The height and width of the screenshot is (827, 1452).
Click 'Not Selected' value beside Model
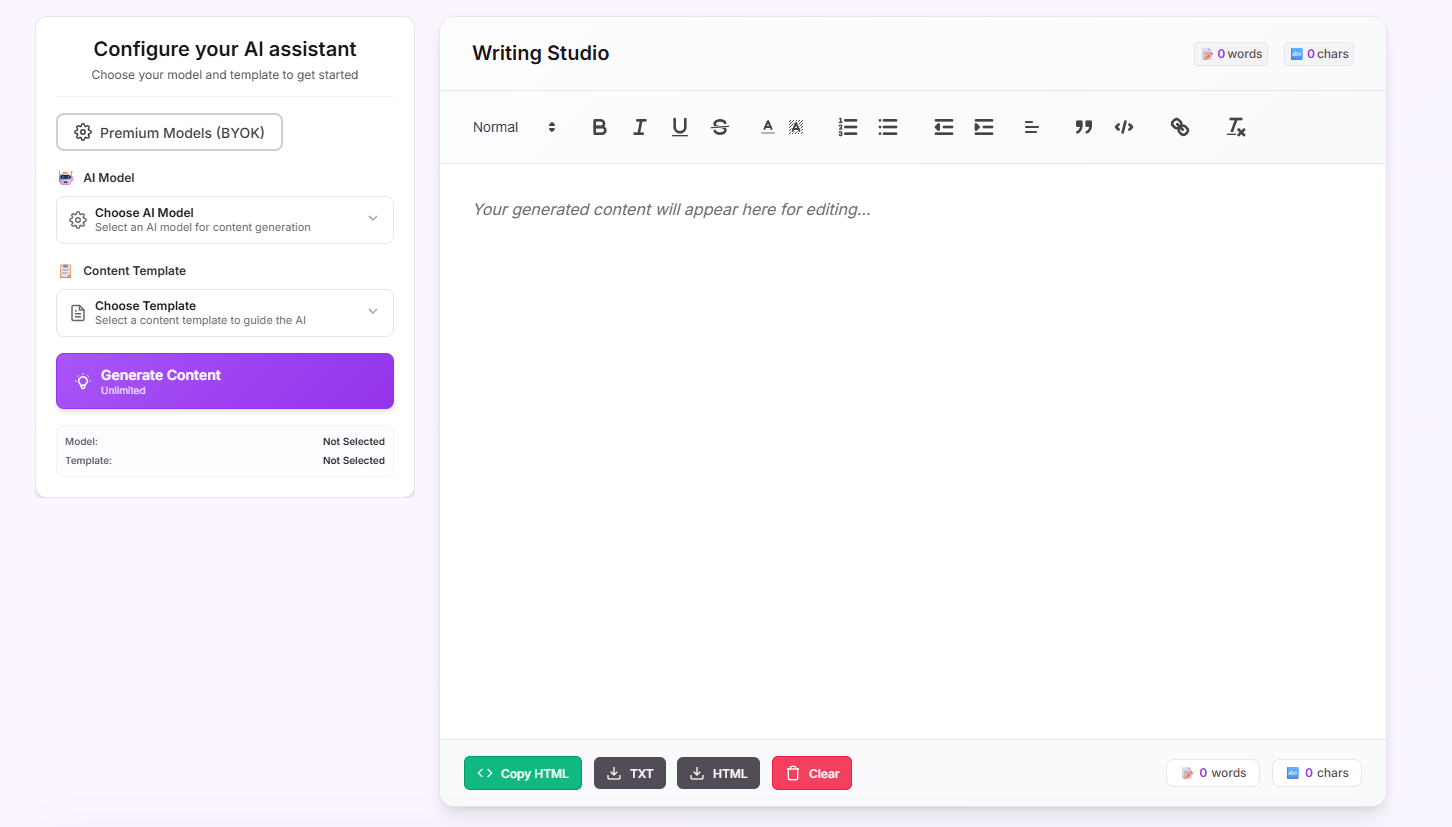coord(354,442)
